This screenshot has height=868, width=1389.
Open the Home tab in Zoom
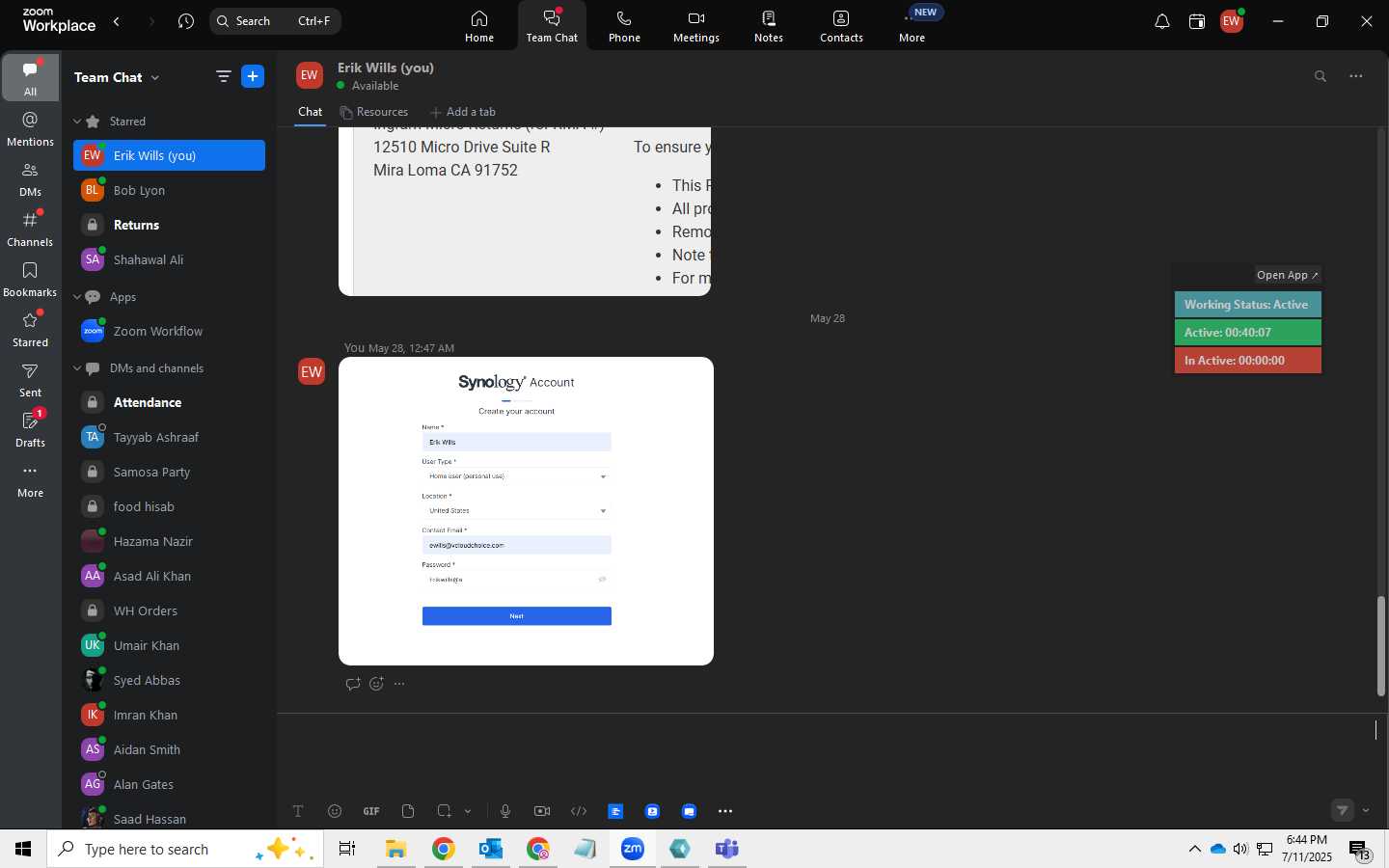479,26
